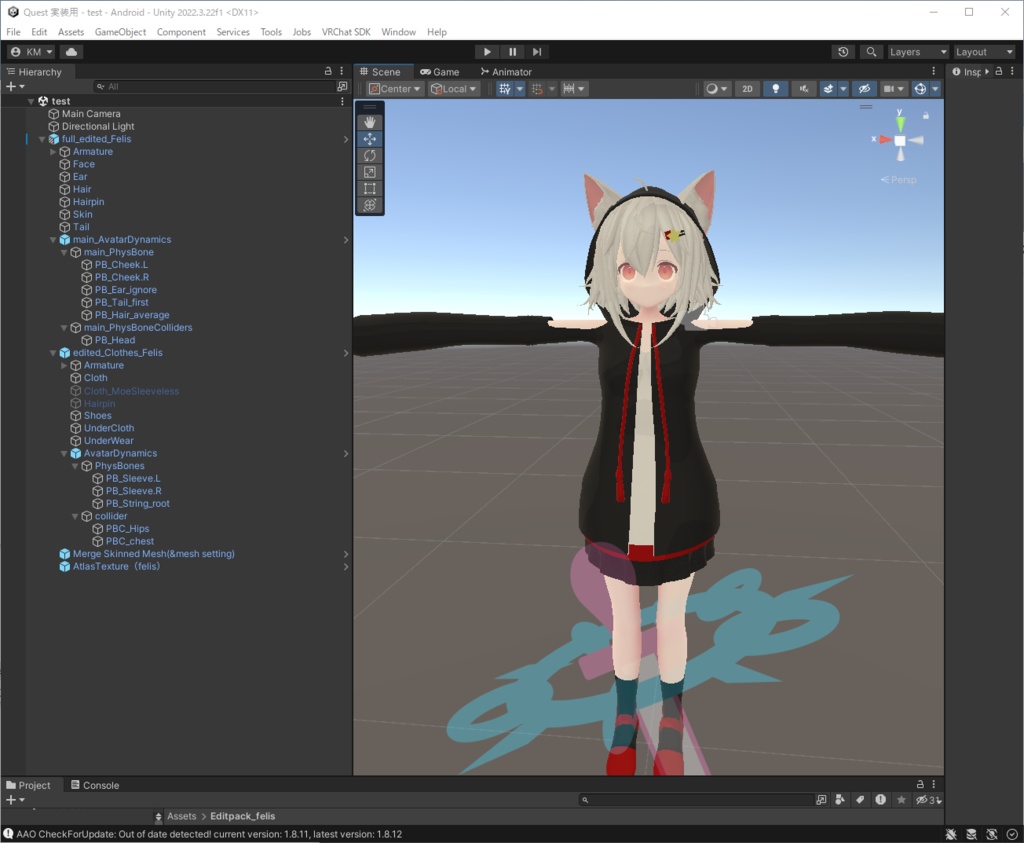Open the Layout dropdown

click(x=984, y=52)
